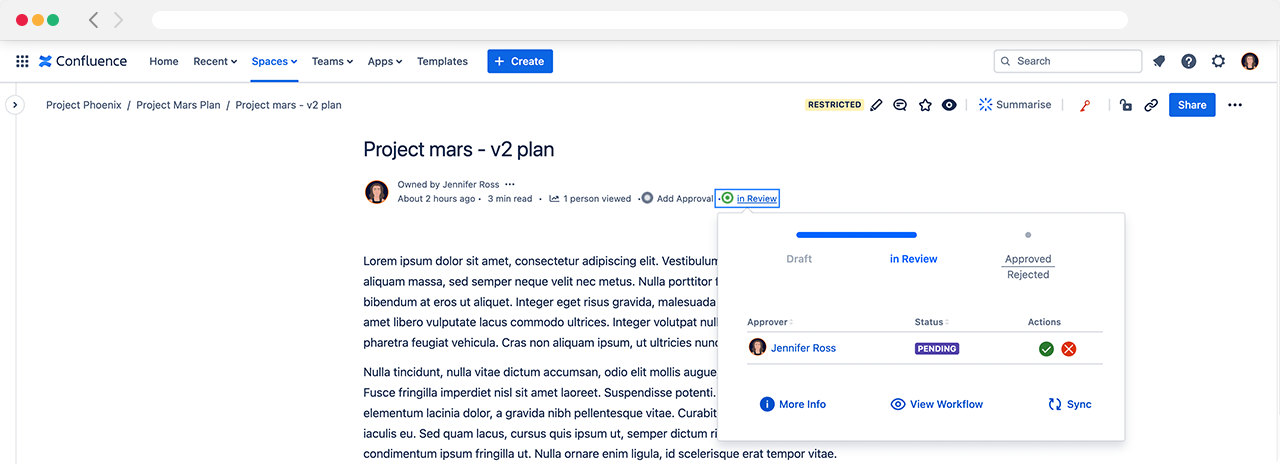The height and width of the screenshot is (464, 1280).
Task: Open page restrictions padlock icon
Action: [x=1126, y=105]
